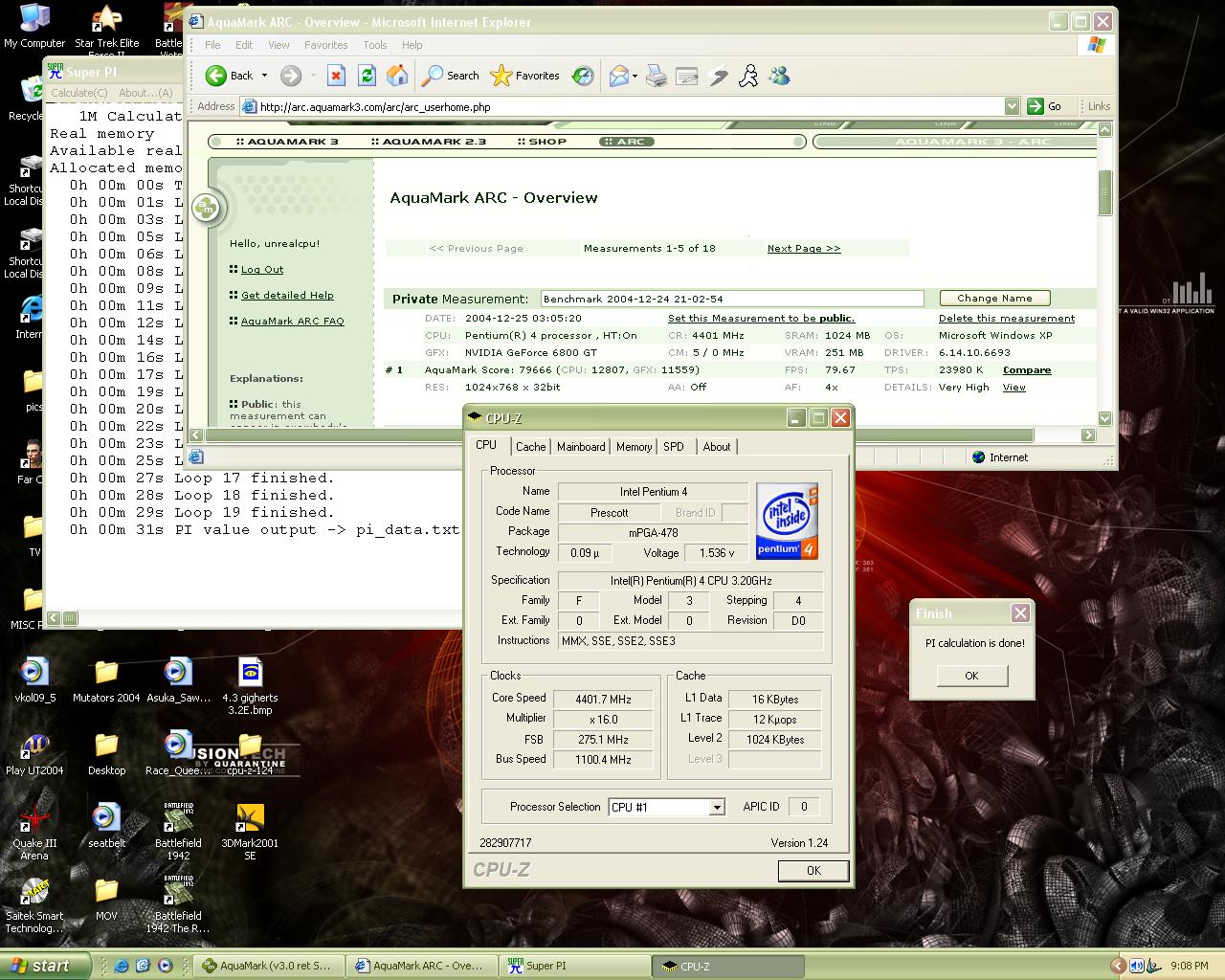
Task: Click the IE page vertical scrollbar thumb
Action: tap(1104, 193)
